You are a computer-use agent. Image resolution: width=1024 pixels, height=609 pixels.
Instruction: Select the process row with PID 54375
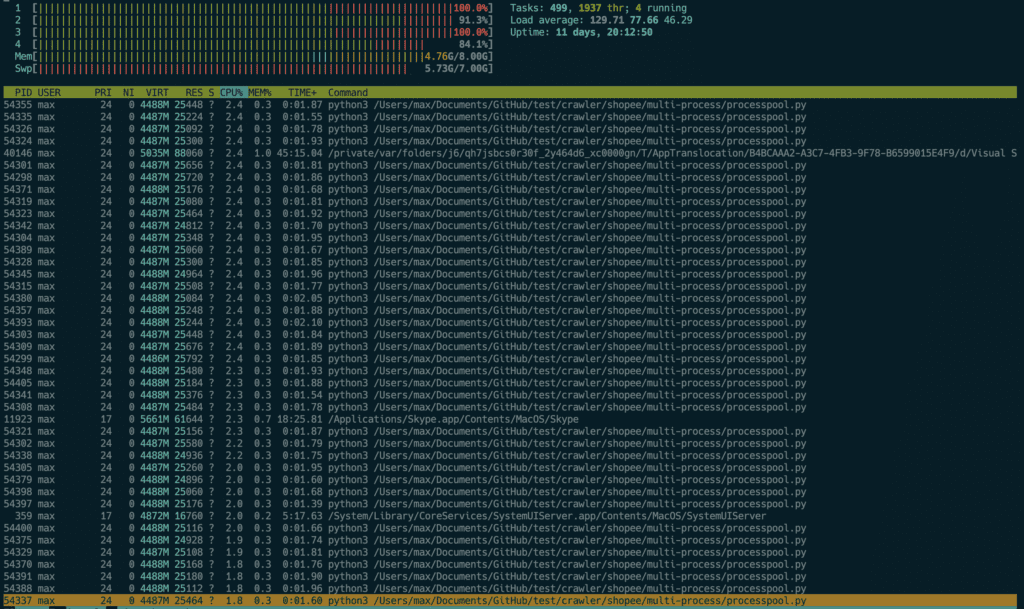coord(510,540)
